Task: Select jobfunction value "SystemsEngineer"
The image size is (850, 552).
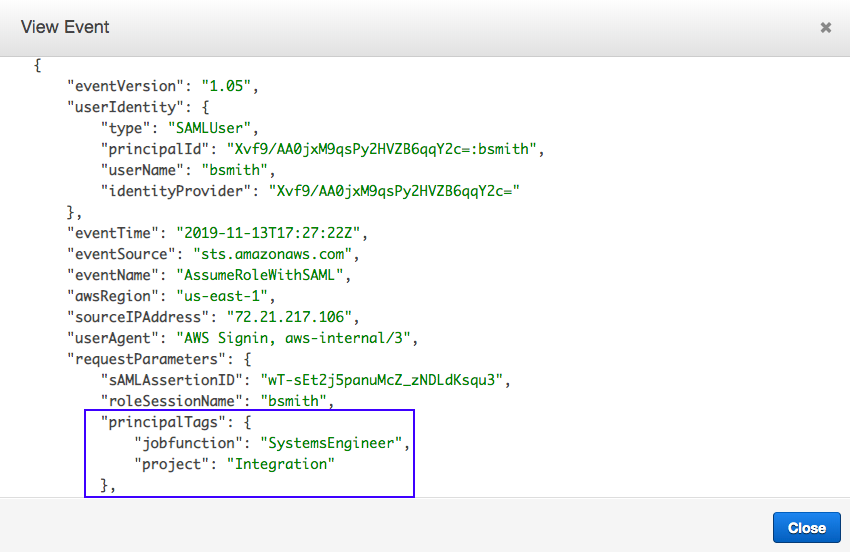Action: [x=331, y=444]
